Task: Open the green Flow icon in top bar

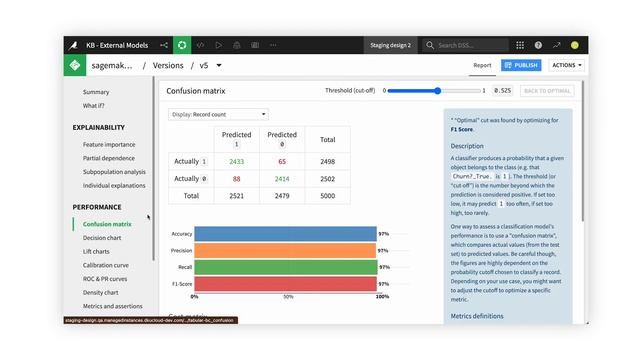Action: 182,45
